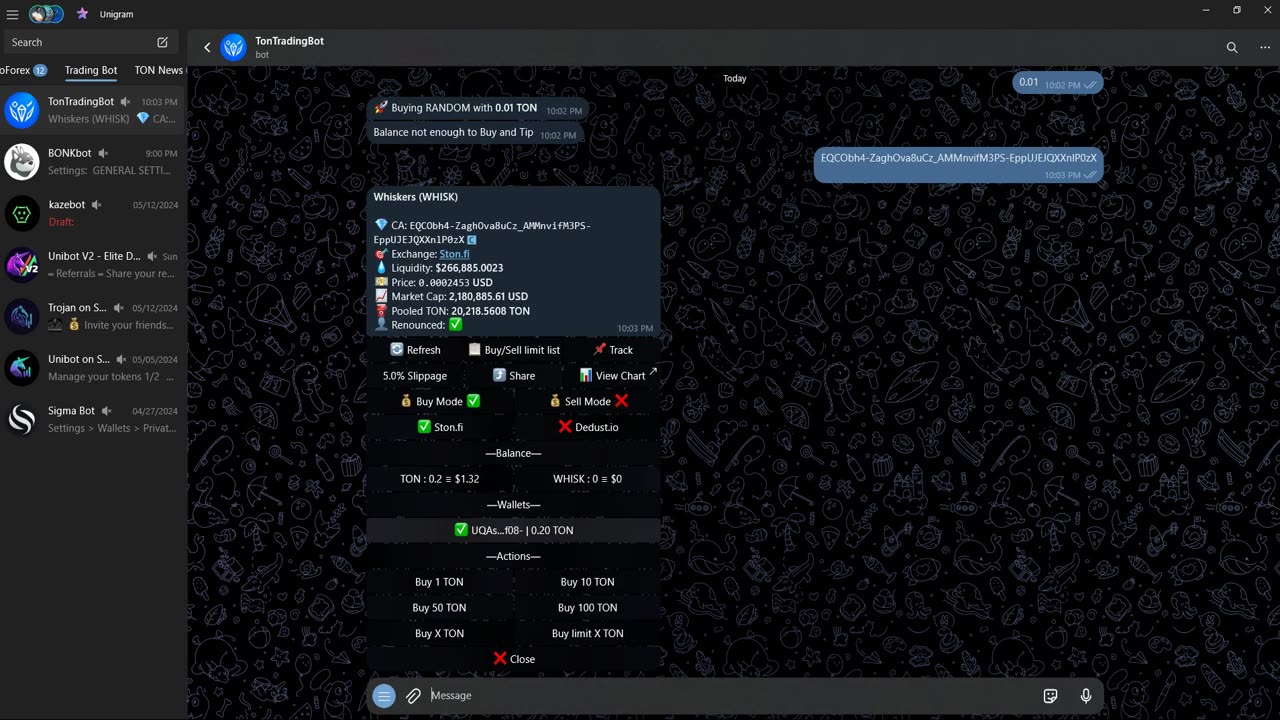The image size is (1280, 720).
Task: Go back using the chat header arrow
Action: pos(207,47)
